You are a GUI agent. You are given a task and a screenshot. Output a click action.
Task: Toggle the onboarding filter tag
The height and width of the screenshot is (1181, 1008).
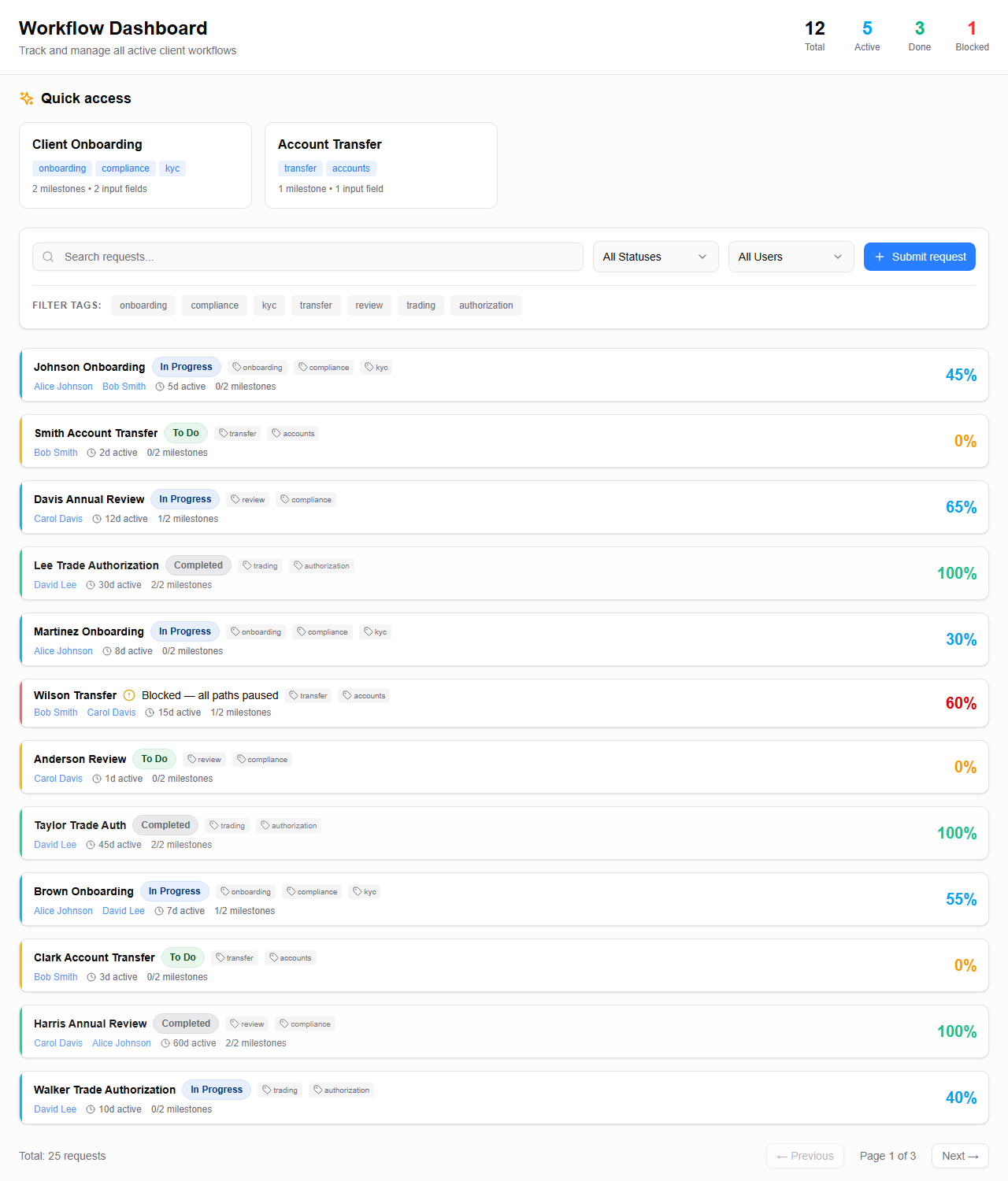pyautogui.click(x=143, y=305)
